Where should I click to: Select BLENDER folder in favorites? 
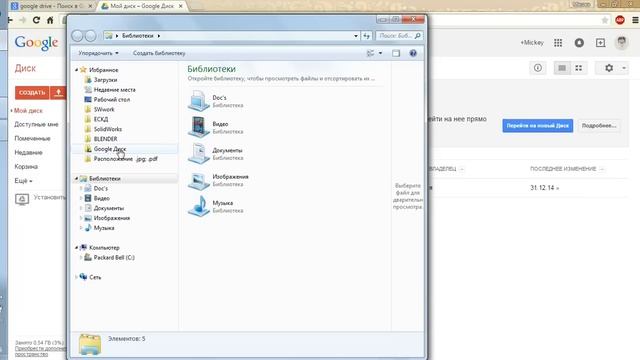pyautogui.click(x=105, y=139)
